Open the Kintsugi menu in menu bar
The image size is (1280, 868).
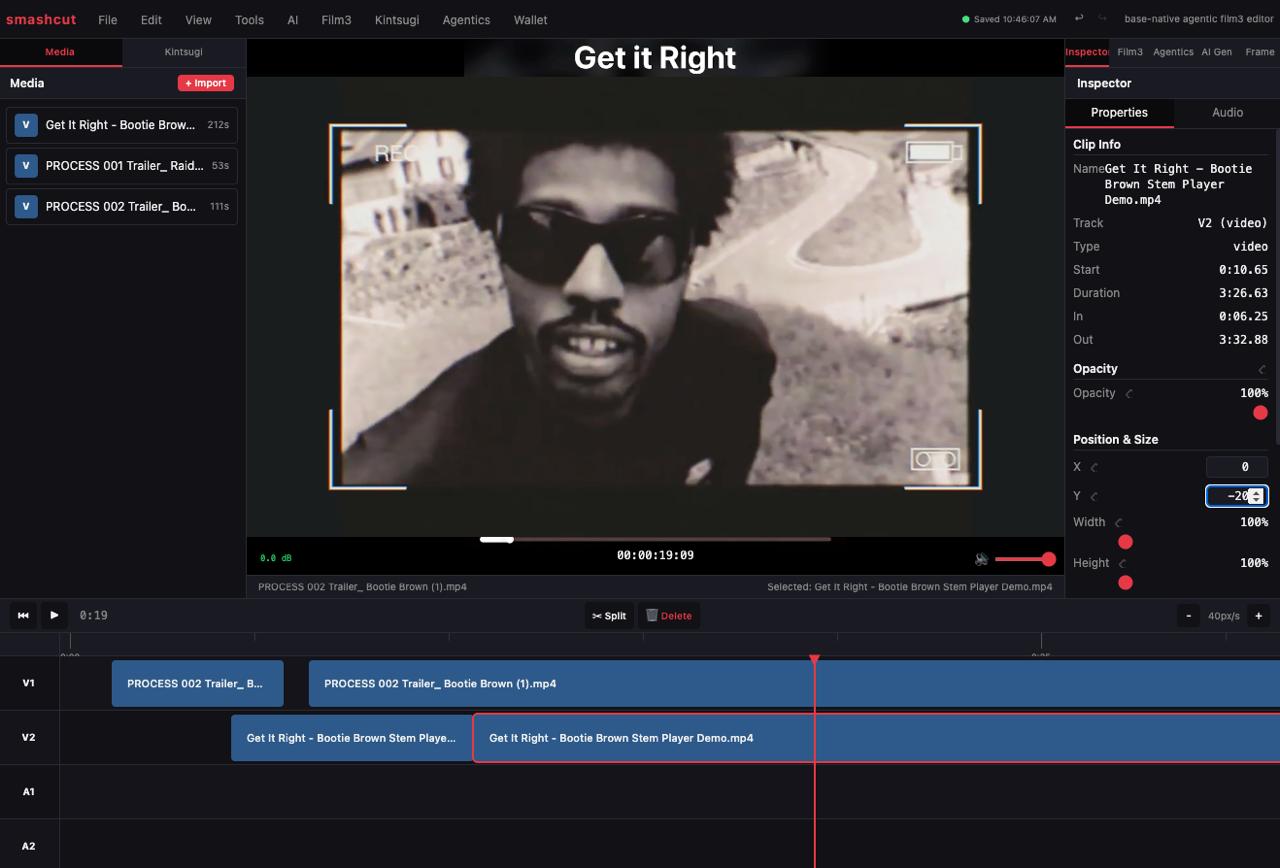(397, 20)
